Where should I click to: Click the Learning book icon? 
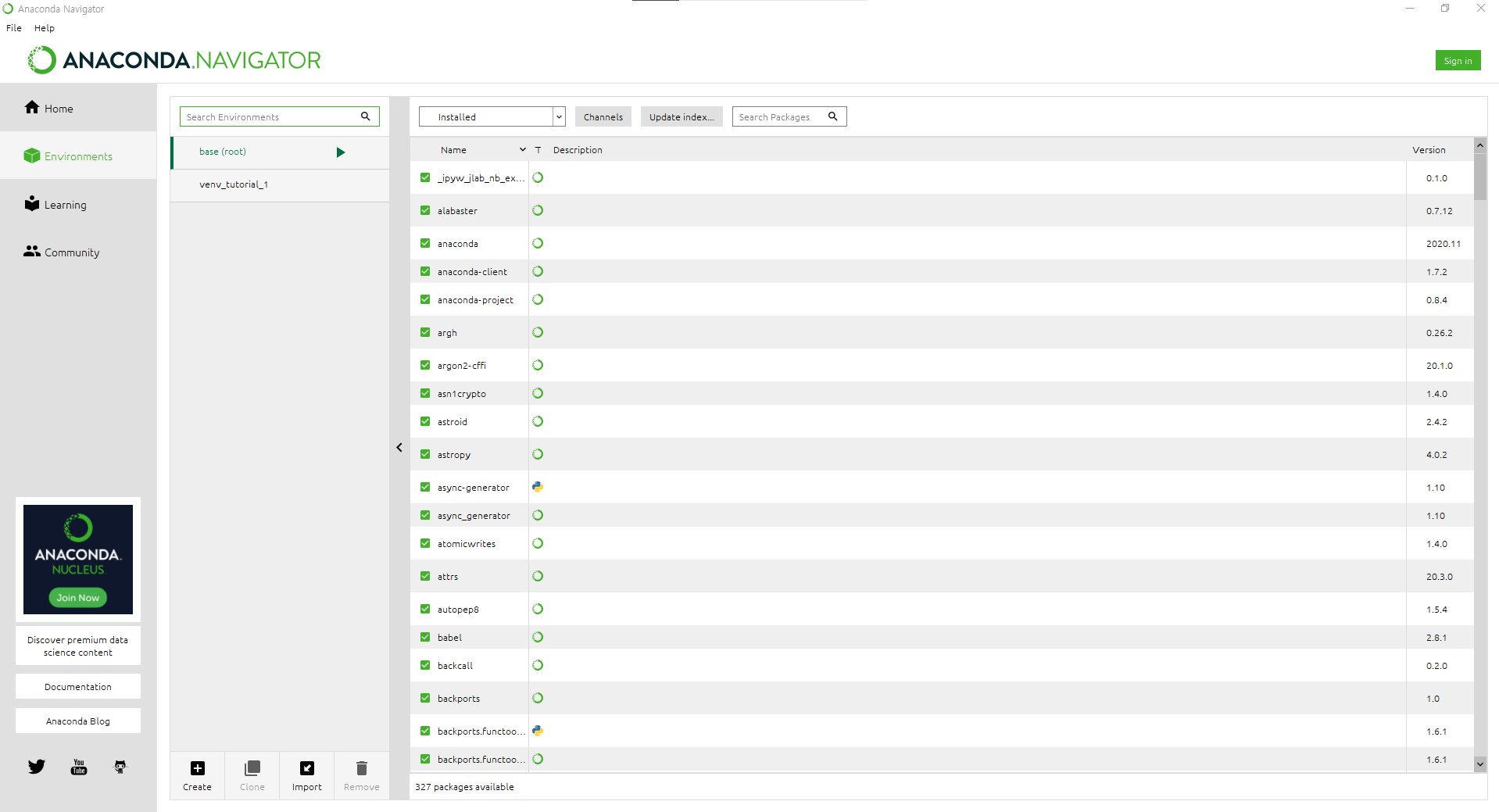(x=32, y=203)
